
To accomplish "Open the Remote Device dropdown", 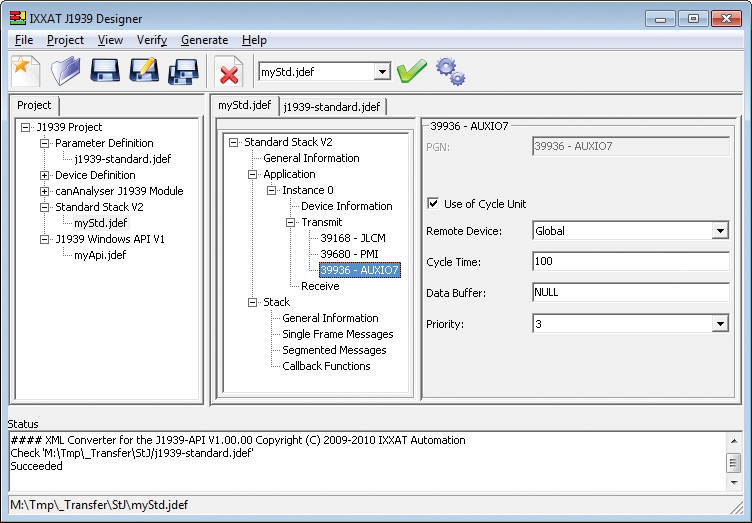I will (719, 231).
